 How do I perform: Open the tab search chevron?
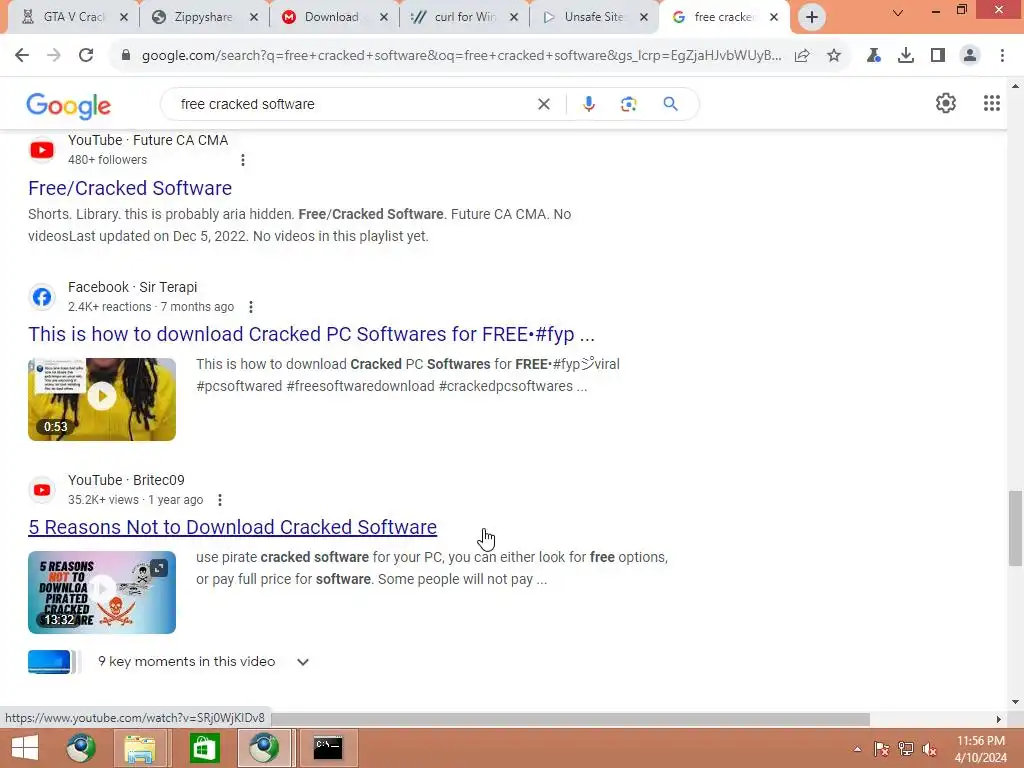coord(898,12)
